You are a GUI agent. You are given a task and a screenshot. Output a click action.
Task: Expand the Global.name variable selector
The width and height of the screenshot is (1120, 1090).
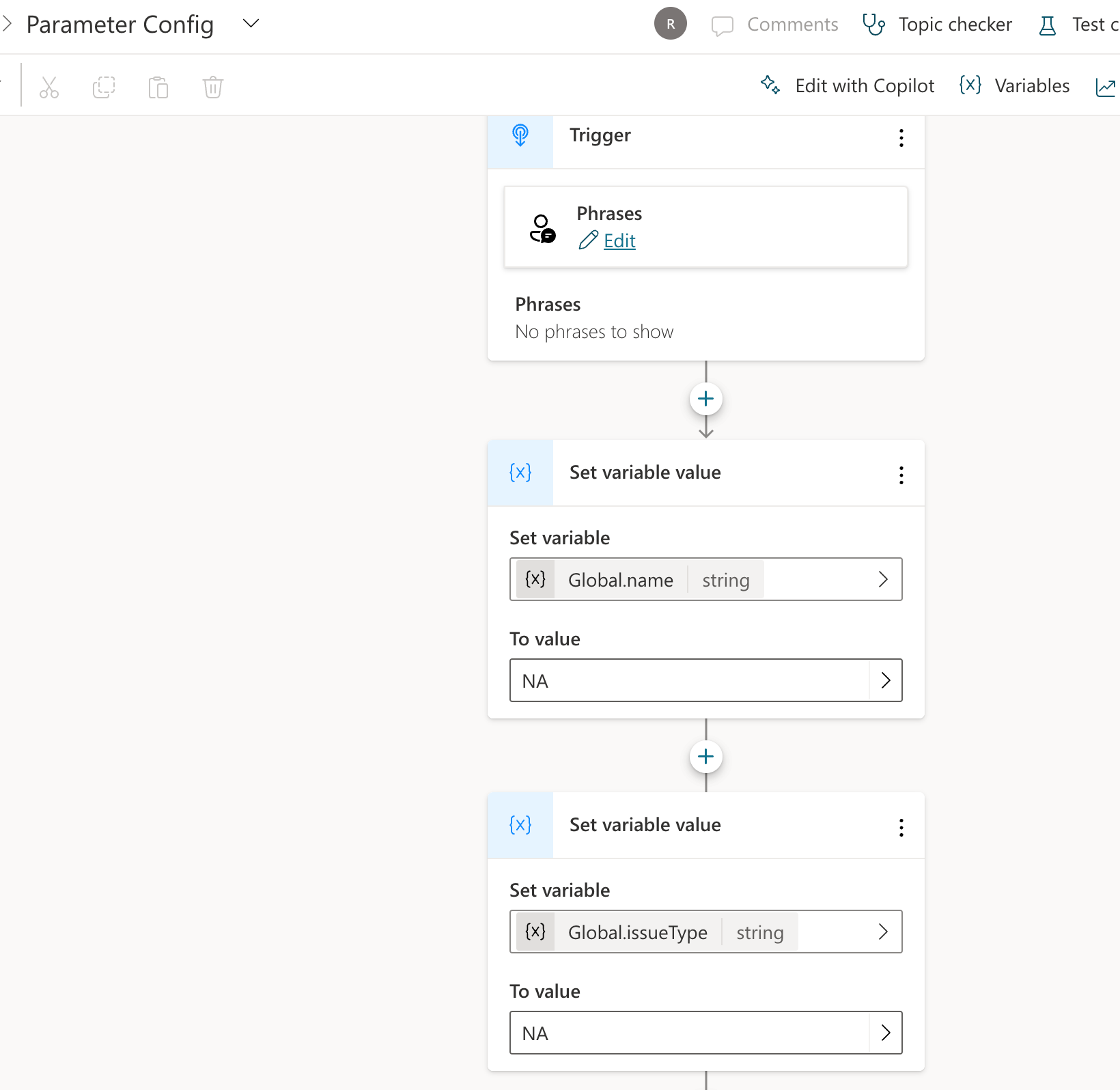click(883, 579)
